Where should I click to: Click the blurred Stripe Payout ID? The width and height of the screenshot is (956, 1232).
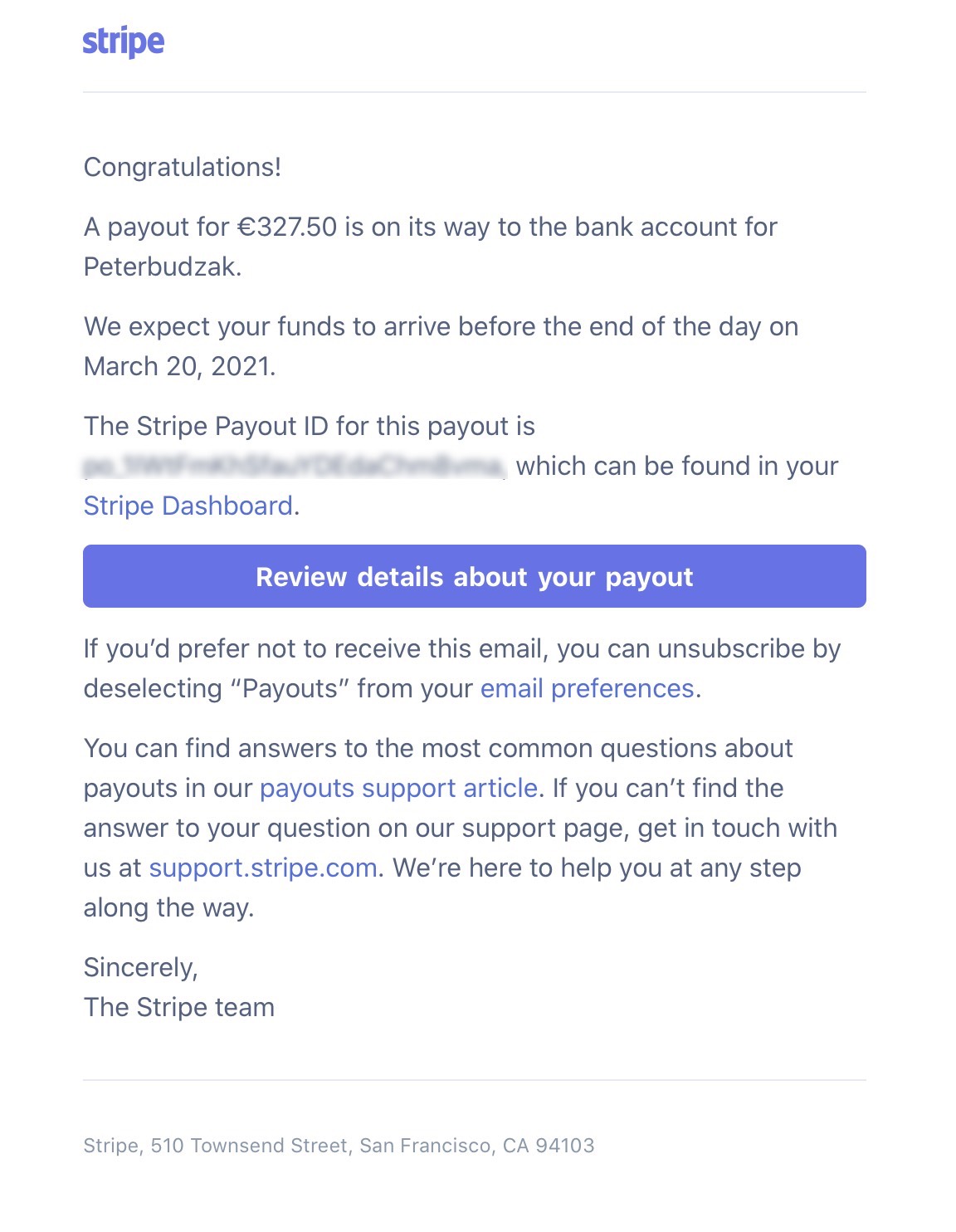(x=294, y=467)
